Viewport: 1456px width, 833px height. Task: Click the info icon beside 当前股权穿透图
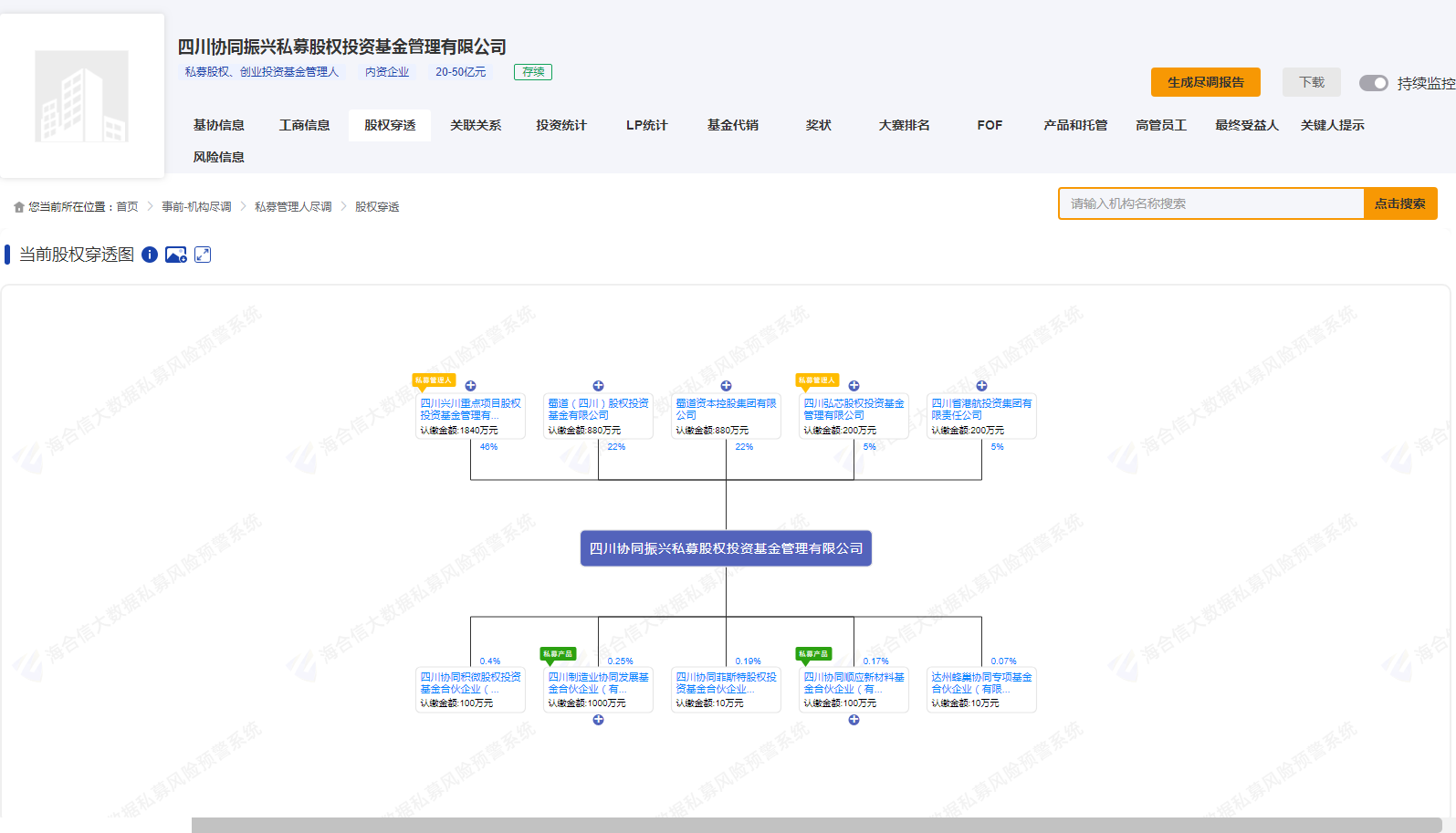click(150, 255)
